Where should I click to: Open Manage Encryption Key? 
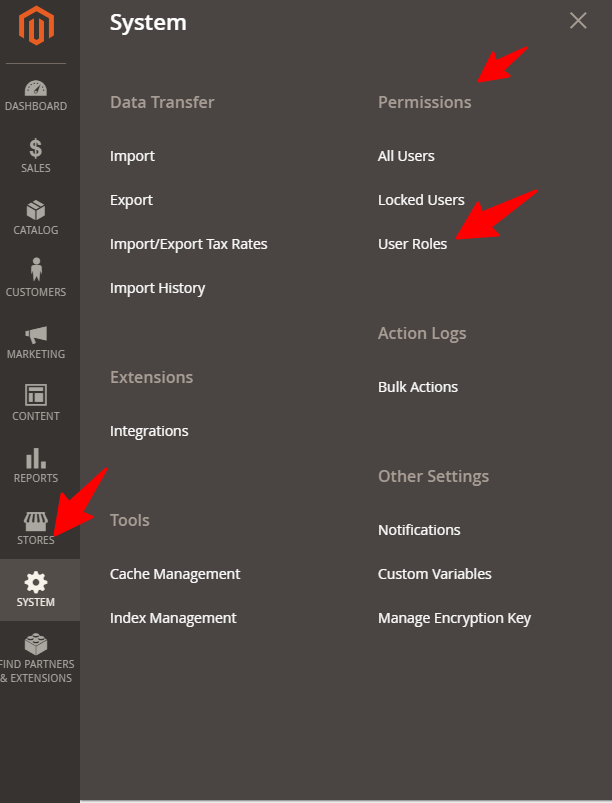pyautogui.click(x=454, y=618)
